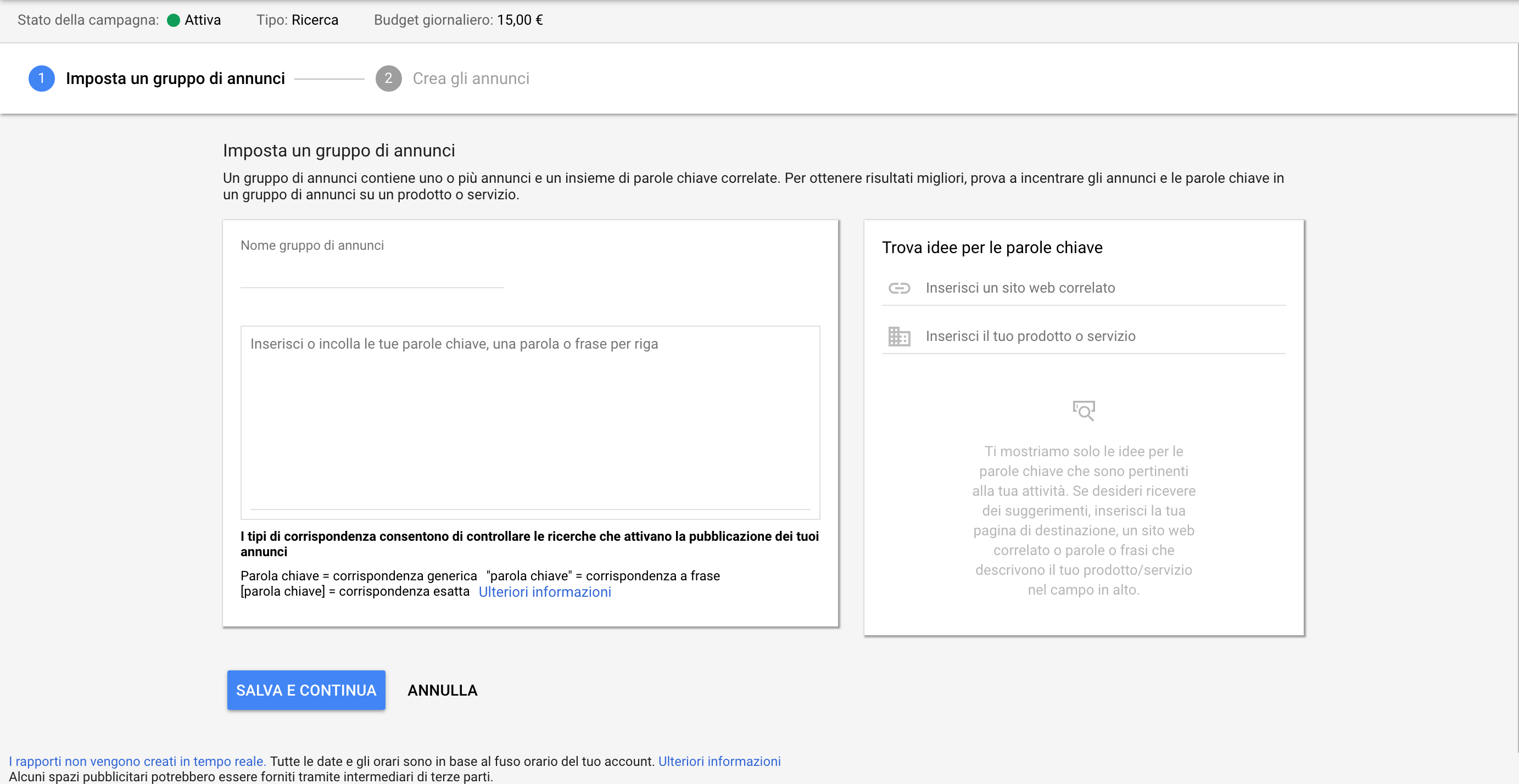Click the 'Attiva' campaign status text

click(203, 20)
